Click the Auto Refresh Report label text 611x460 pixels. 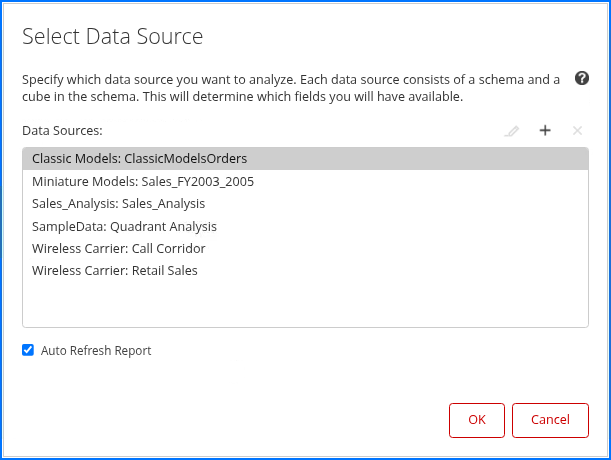[96, 351]
